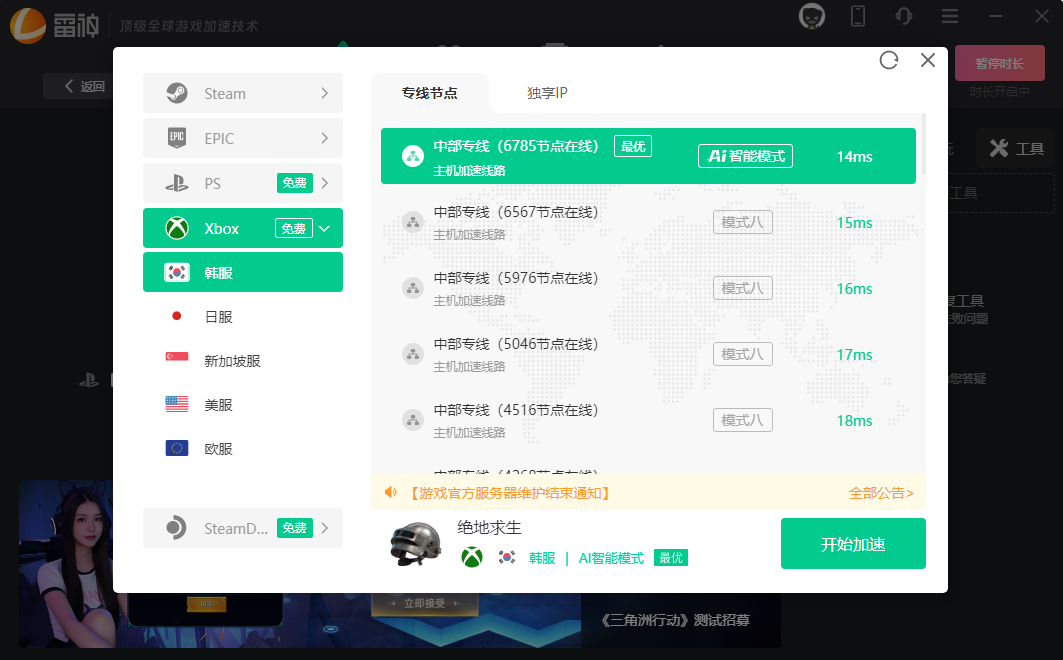
Task: Open the 游戏官方服务器维护结束通知 announcement
Action: point(509,493)
